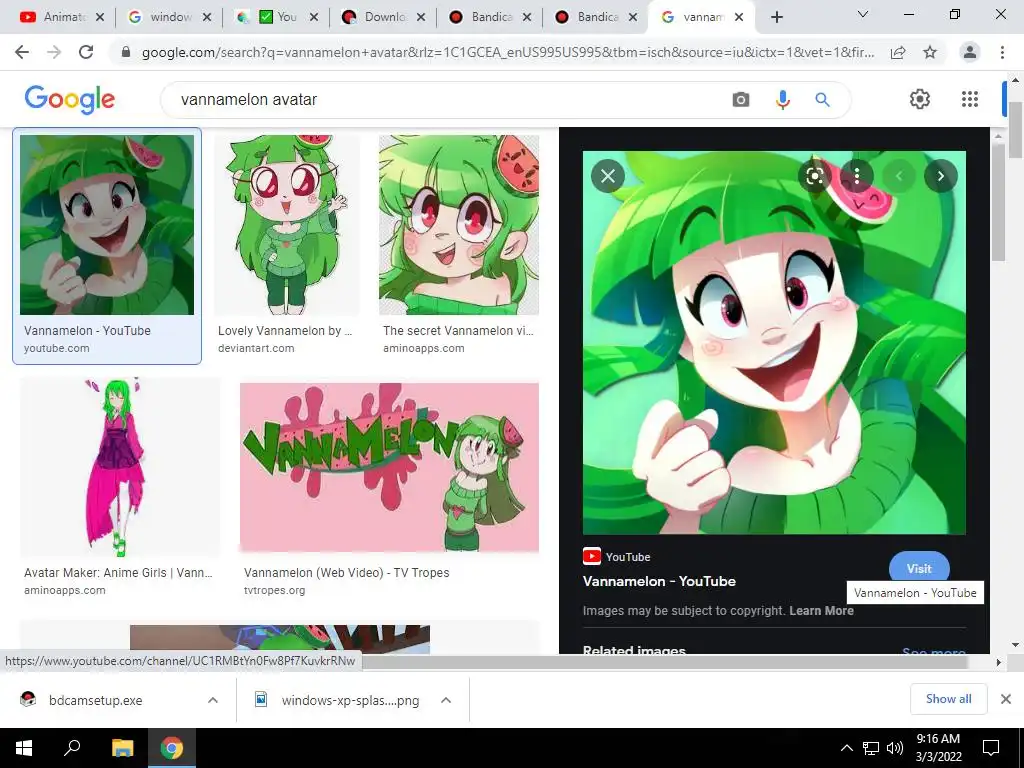1024x768 pixels.
Task: Expand bdcamsetup.exe download options
Action: tap(213, 700)
